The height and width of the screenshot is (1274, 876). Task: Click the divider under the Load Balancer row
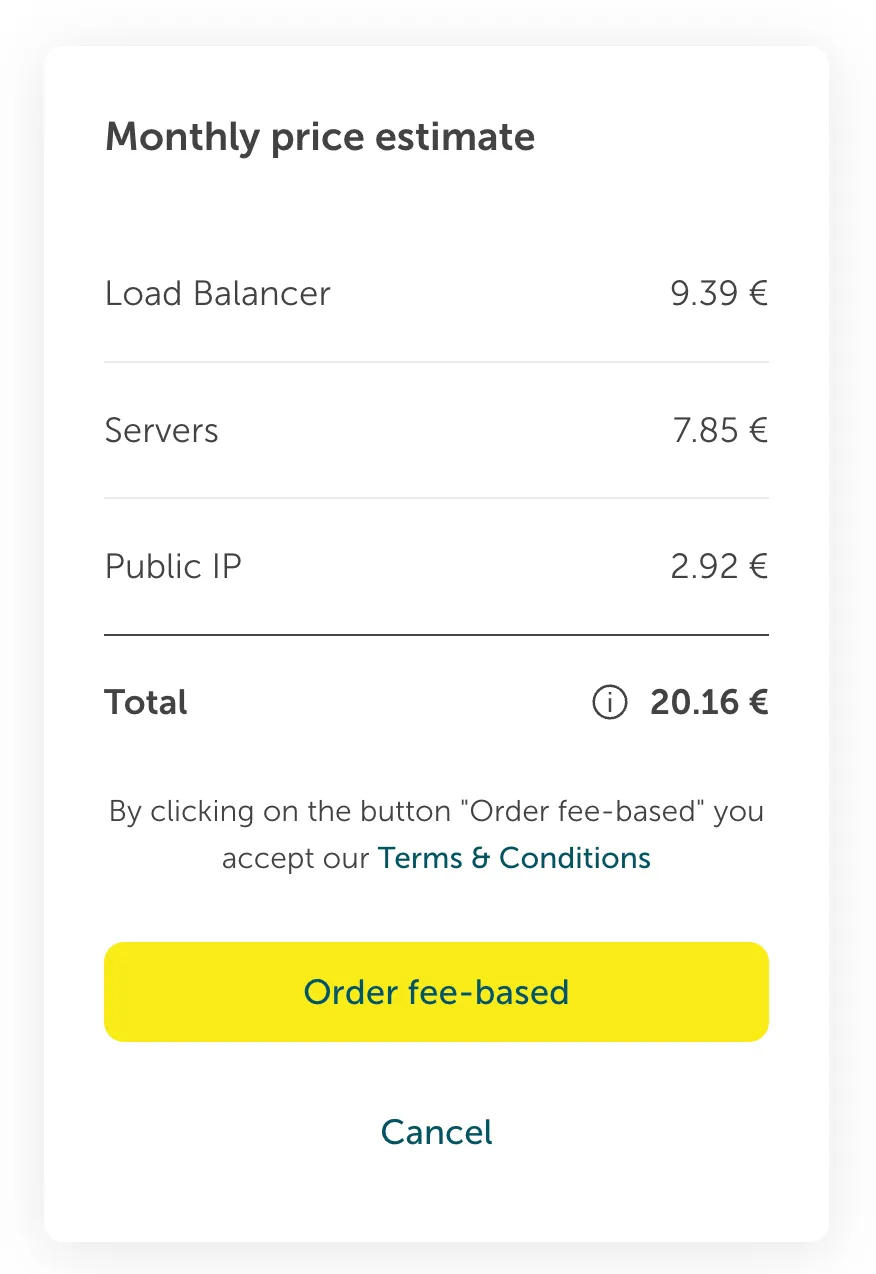[x=436, y=362]
